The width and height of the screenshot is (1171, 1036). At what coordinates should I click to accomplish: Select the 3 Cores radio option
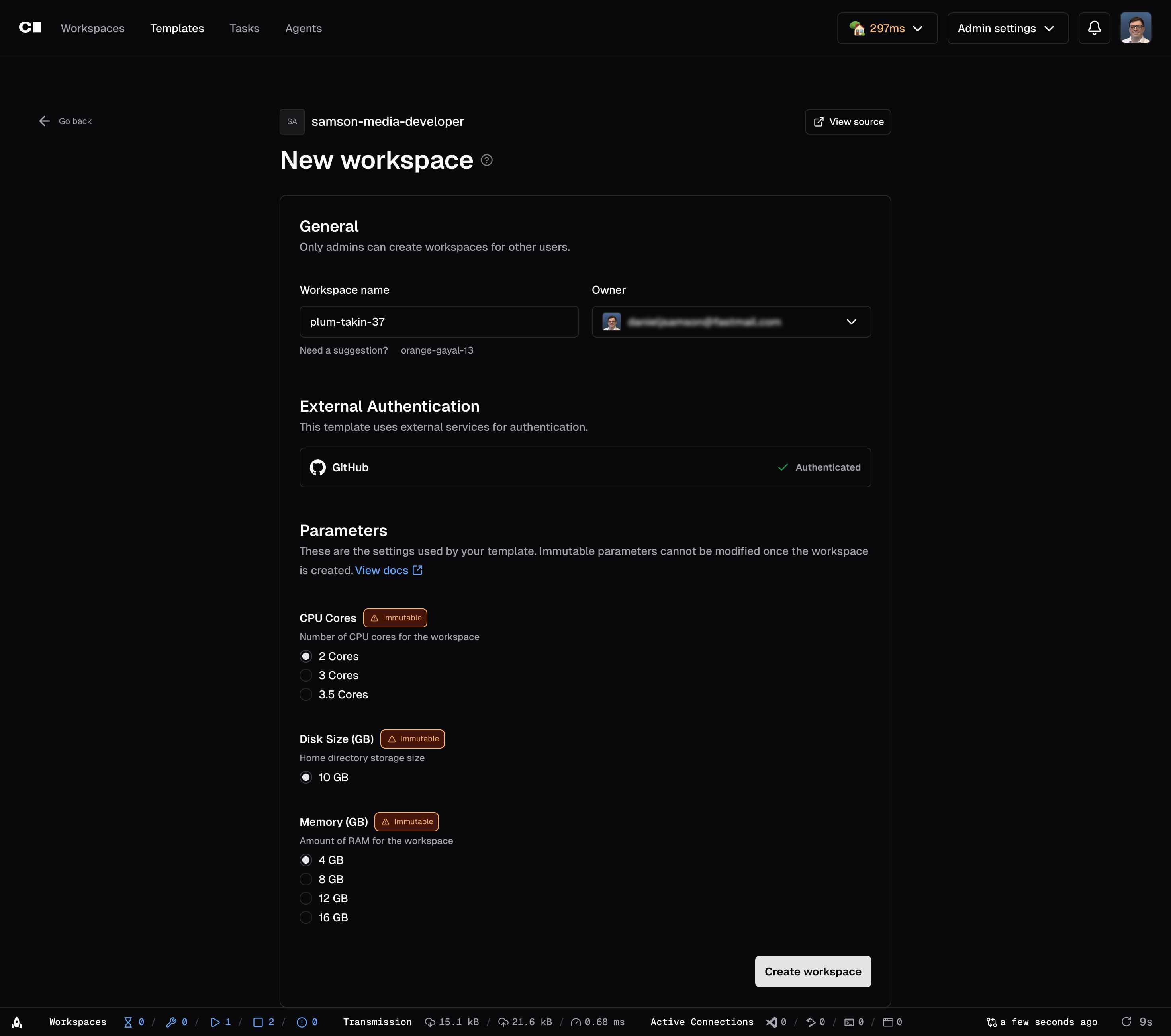click(306, 675)
